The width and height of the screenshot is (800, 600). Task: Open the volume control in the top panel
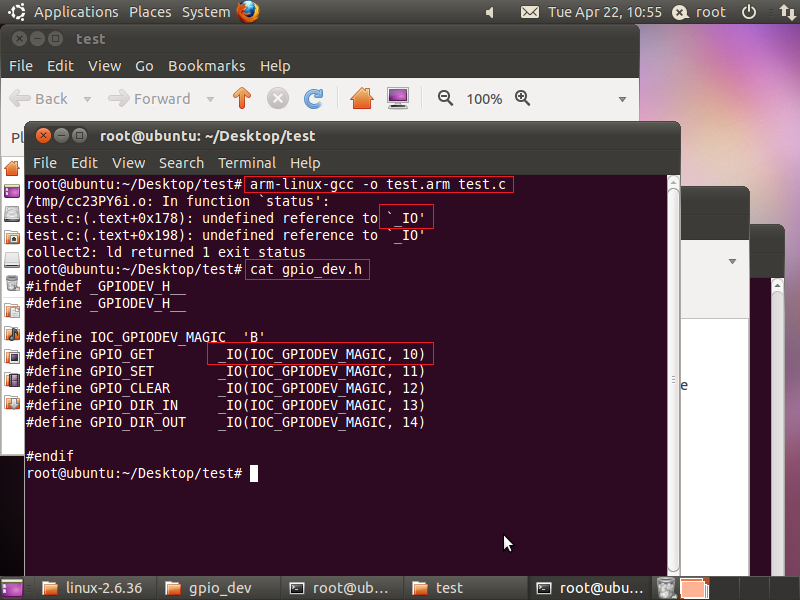[x=490, y=12]
